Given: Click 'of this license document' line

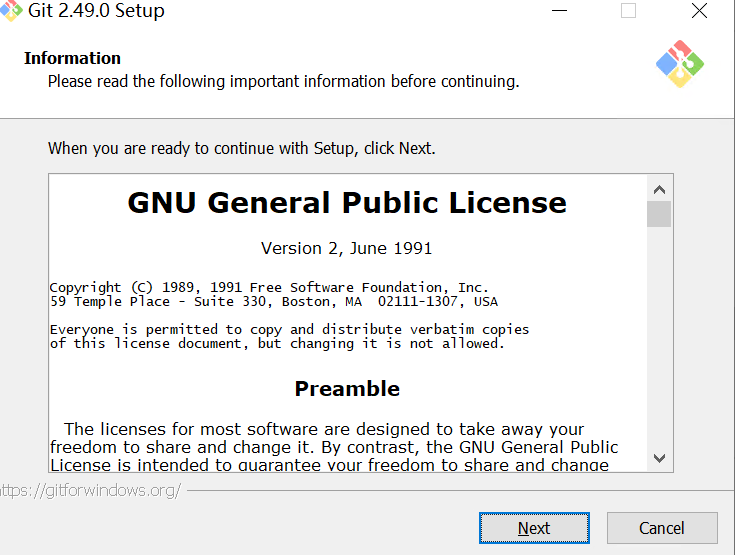Looking at the screenshot, I should click(x=277, y=344).
